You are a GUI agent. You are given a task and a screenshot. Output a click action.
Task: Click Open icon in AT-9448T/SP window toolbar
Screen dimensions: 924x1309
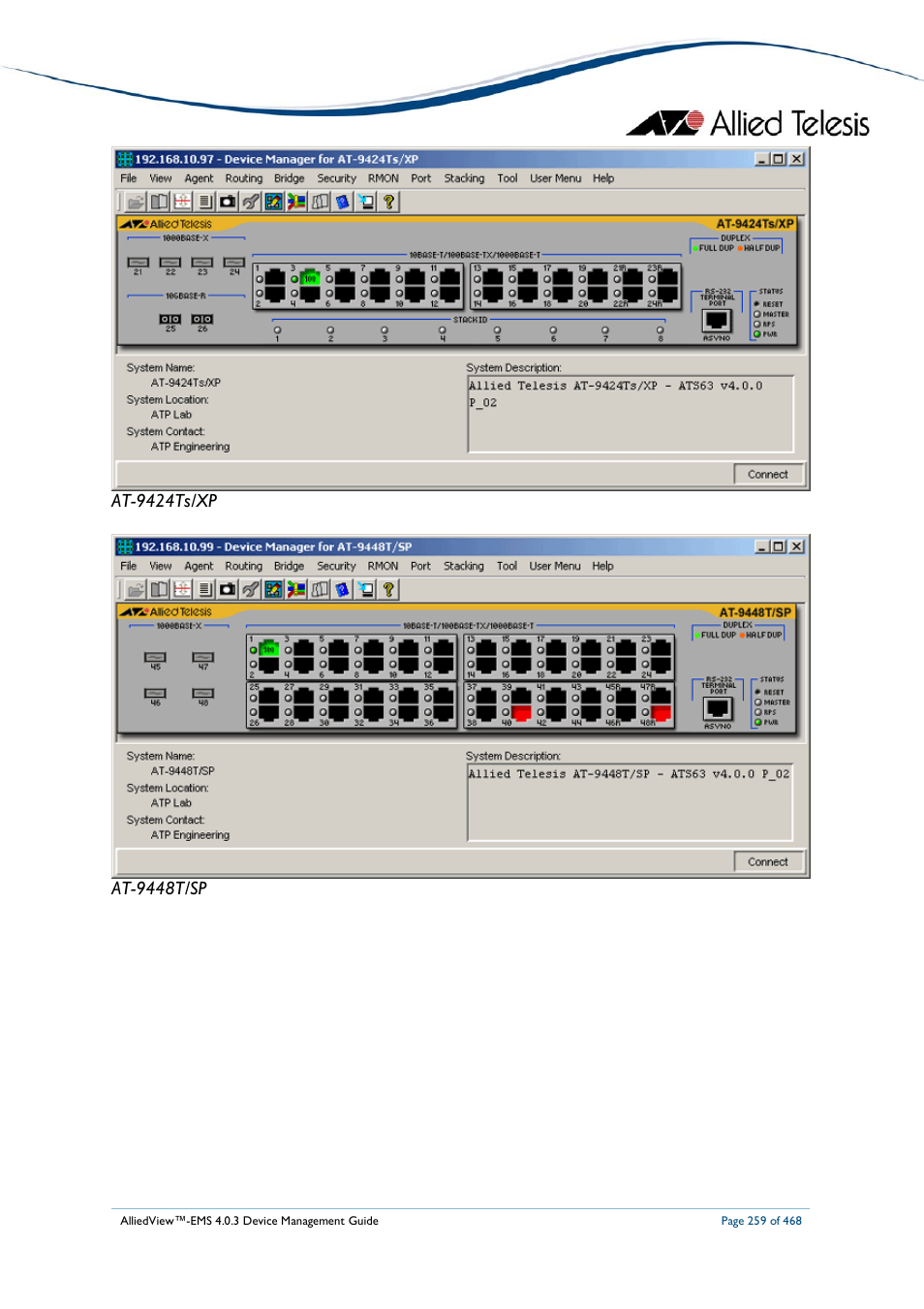[x=136, y=589]
